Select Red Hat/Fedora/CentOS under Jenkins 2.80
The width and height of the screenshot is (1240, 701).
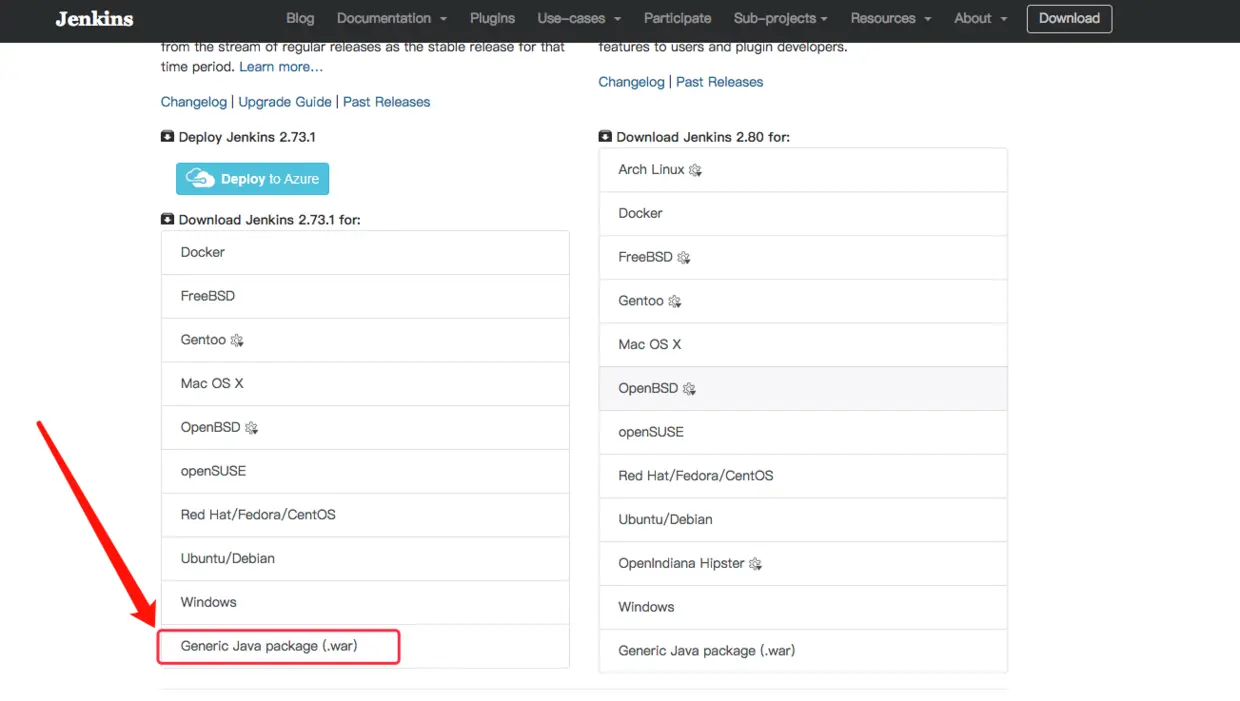tap(803, 476)
